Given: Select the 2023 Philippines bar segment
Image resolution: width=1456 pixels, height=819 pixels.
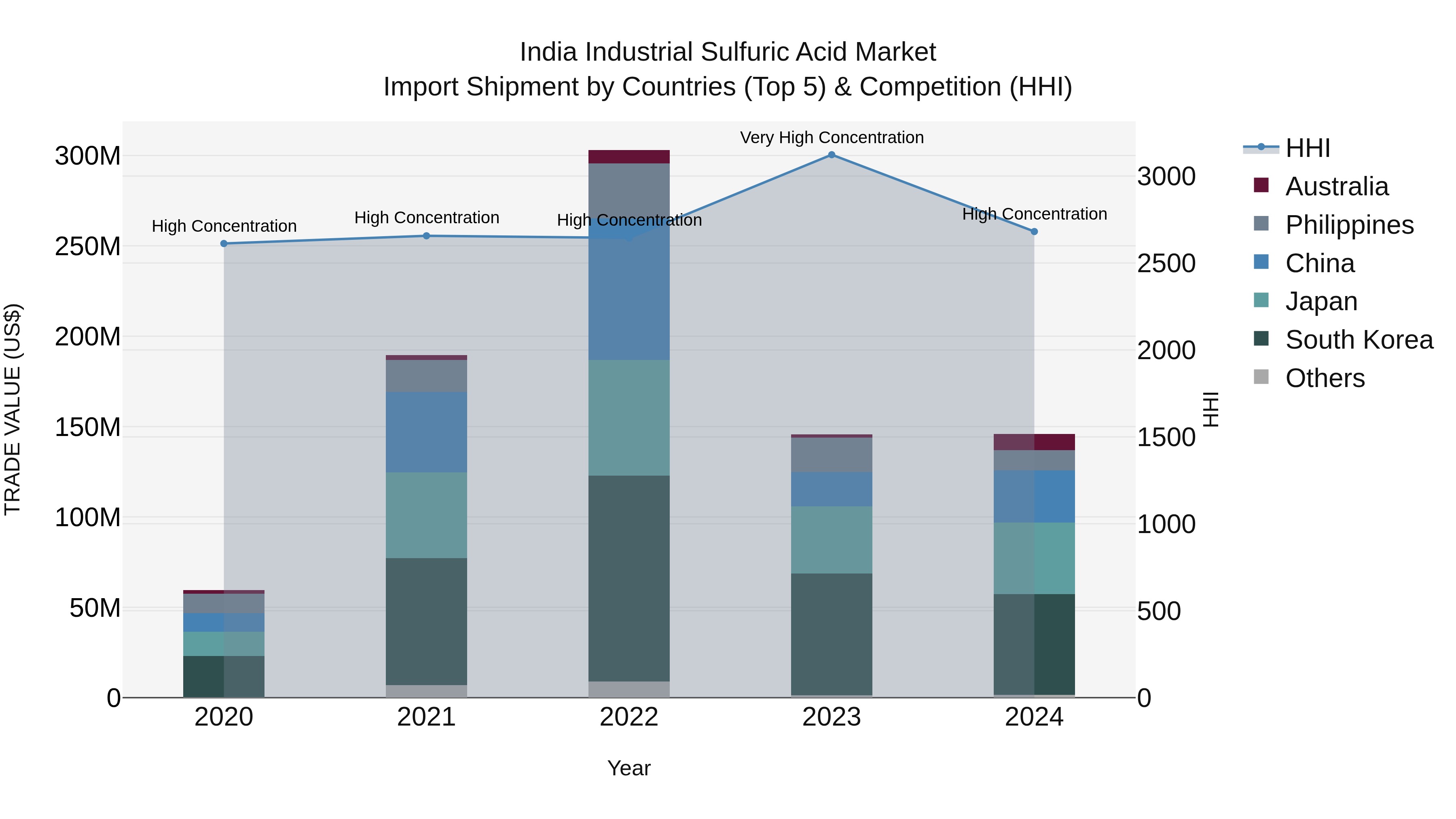Looking at the screenshot, I should pos(832,455).
